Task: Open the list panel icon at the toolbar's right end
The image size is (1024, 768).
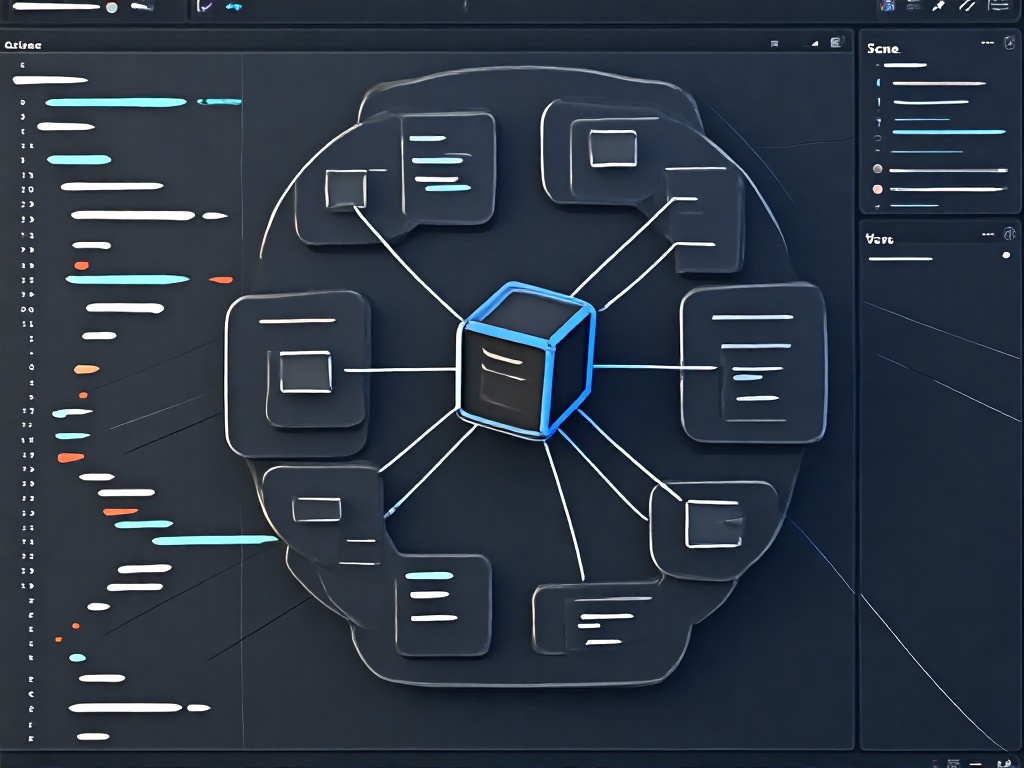Action: tap(998, 6)
